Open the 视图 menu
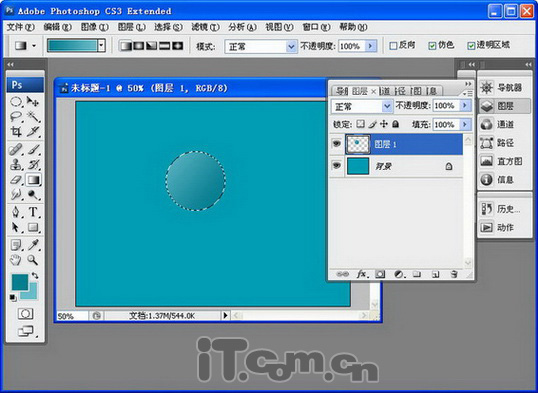 (x=279, y=27)
